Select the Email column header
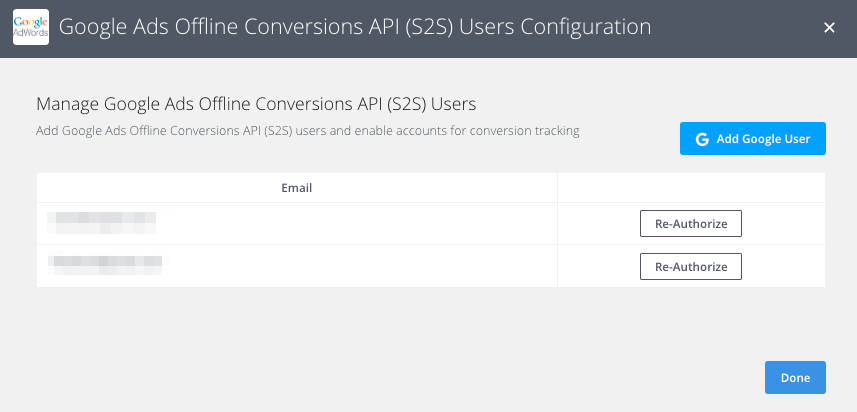 coord(297,188)
